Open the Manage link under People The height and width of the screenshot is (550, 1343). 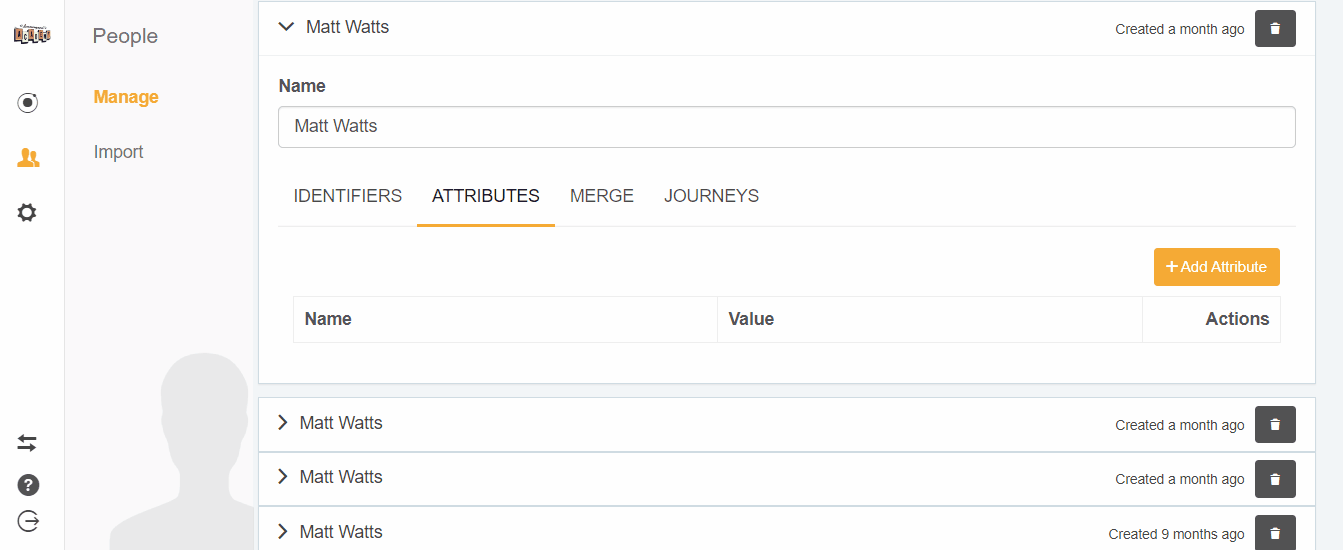tap(126, 97)
